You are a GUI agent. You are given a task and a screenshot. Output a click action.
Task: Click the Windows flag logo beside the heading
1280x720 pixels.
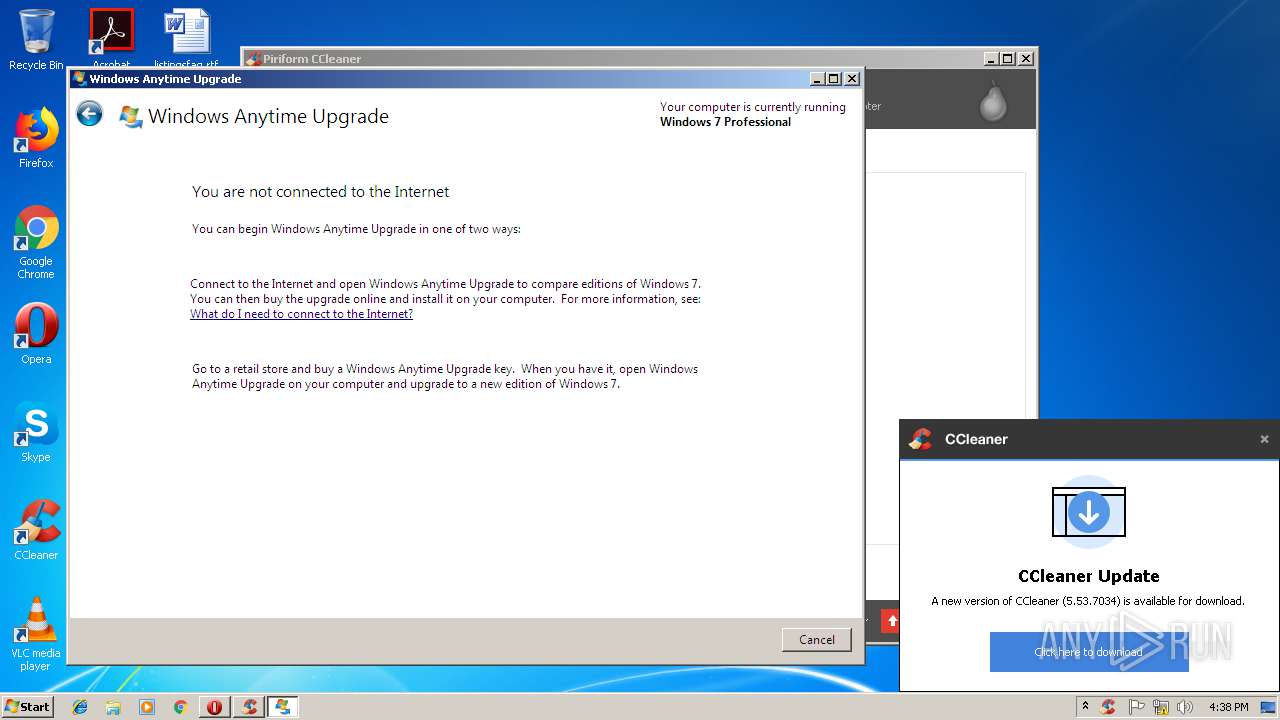click(130, 116)
